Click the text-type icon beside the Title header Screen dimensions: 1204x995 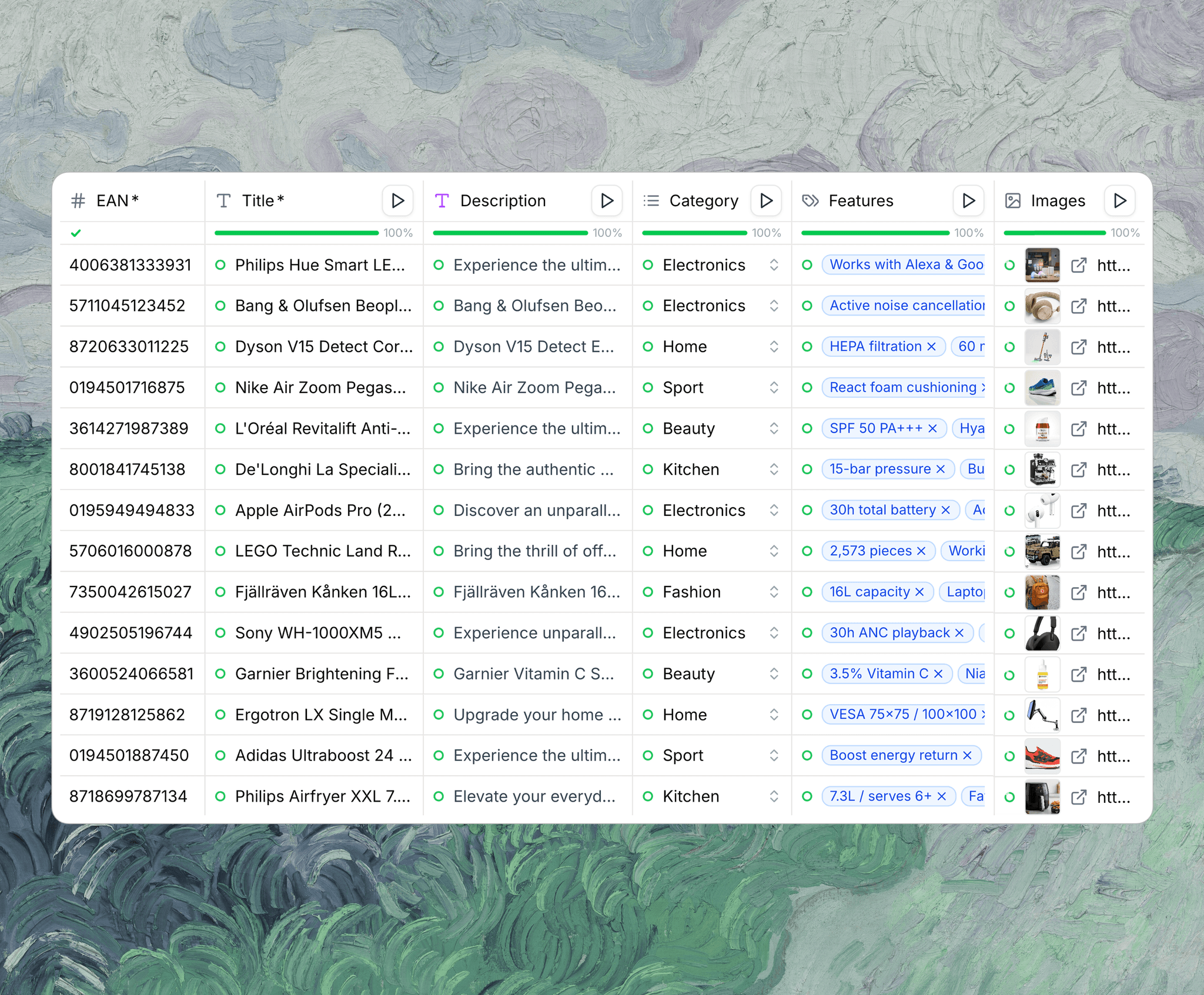point(223,200)
